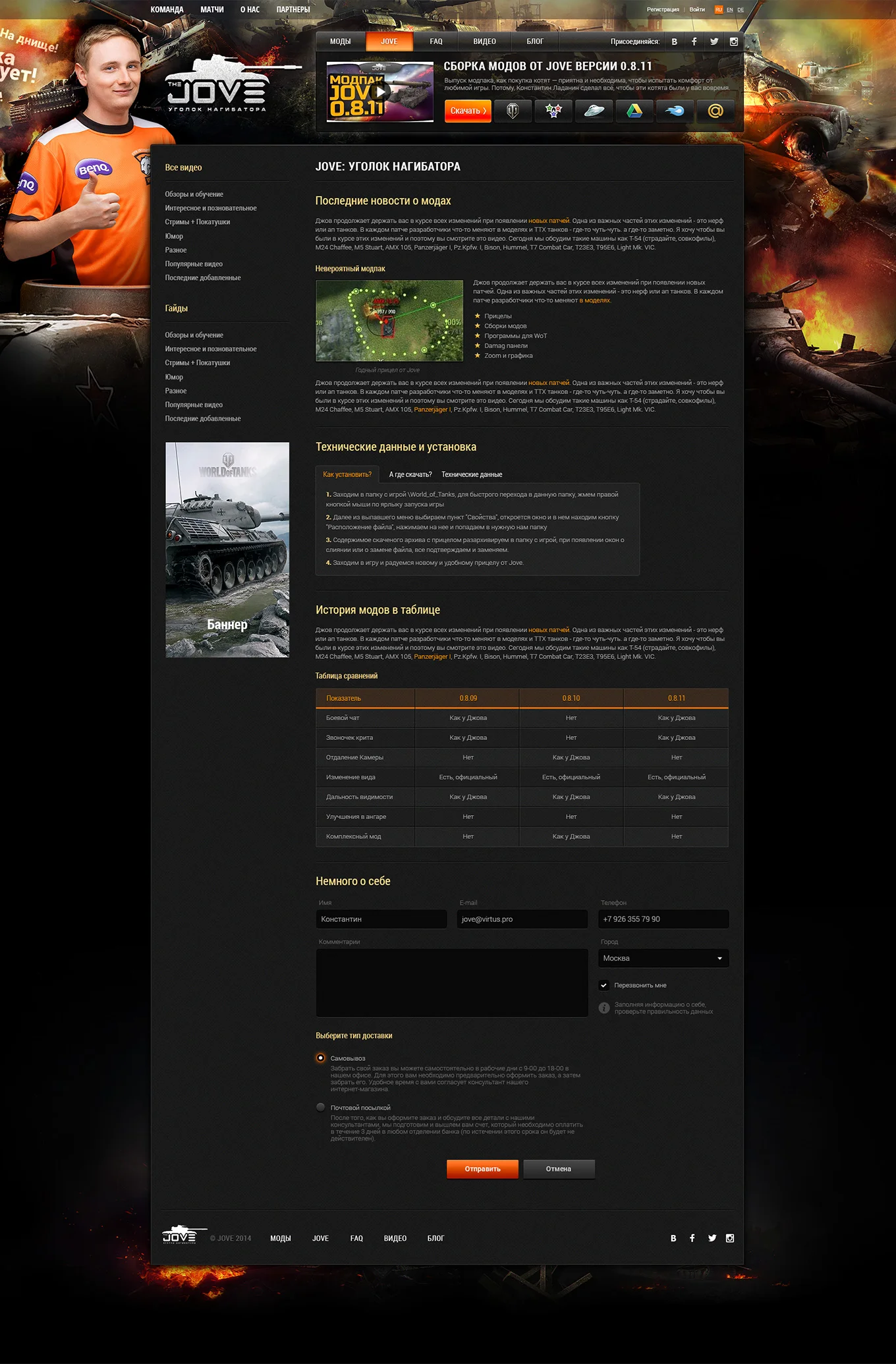
Task: Click the colored stars download icon
Action: (553, 111)
